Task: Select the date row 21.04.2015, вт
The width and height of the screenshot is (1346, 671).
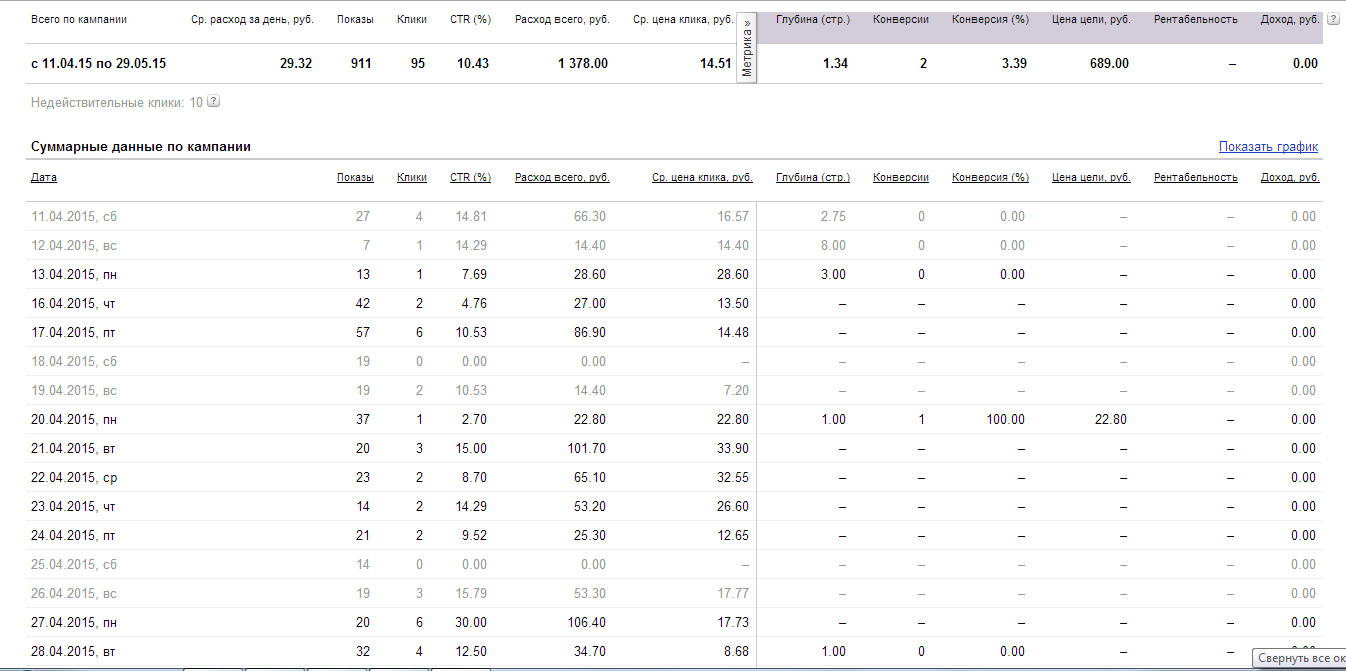Action: [x=74, y=449]
